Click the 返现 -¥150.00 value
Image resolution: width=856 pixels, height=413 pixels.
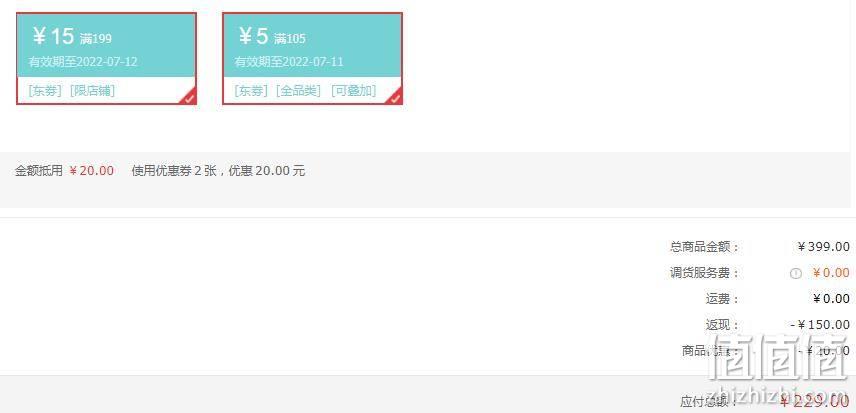coord(820,325)
